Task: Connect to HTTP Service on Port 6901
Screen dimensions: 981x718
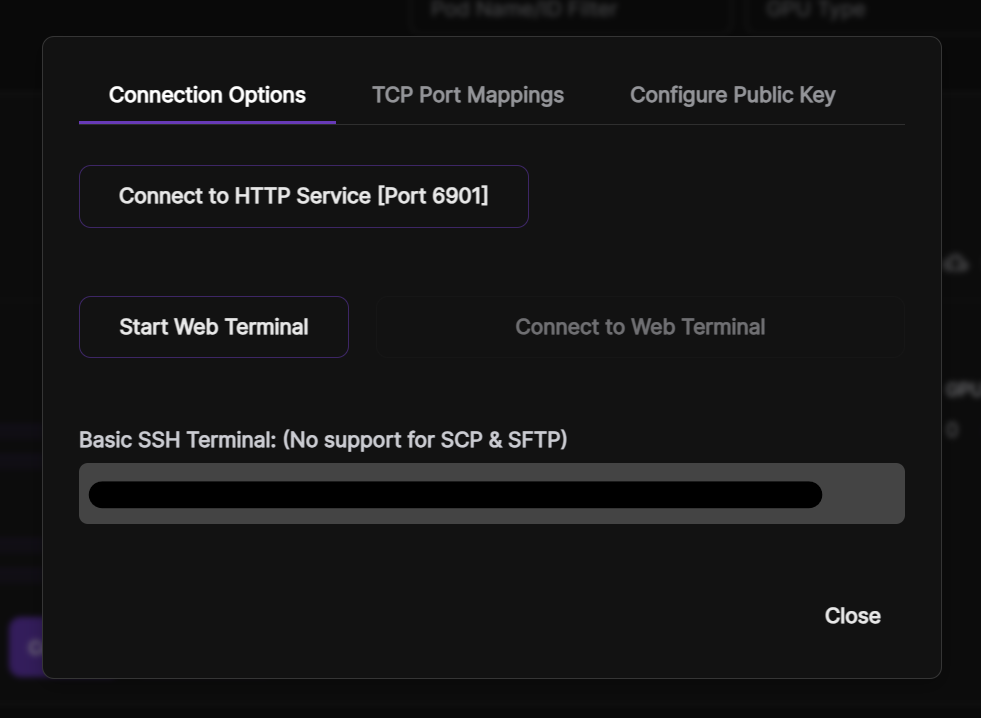Action: tap(304, 196)
